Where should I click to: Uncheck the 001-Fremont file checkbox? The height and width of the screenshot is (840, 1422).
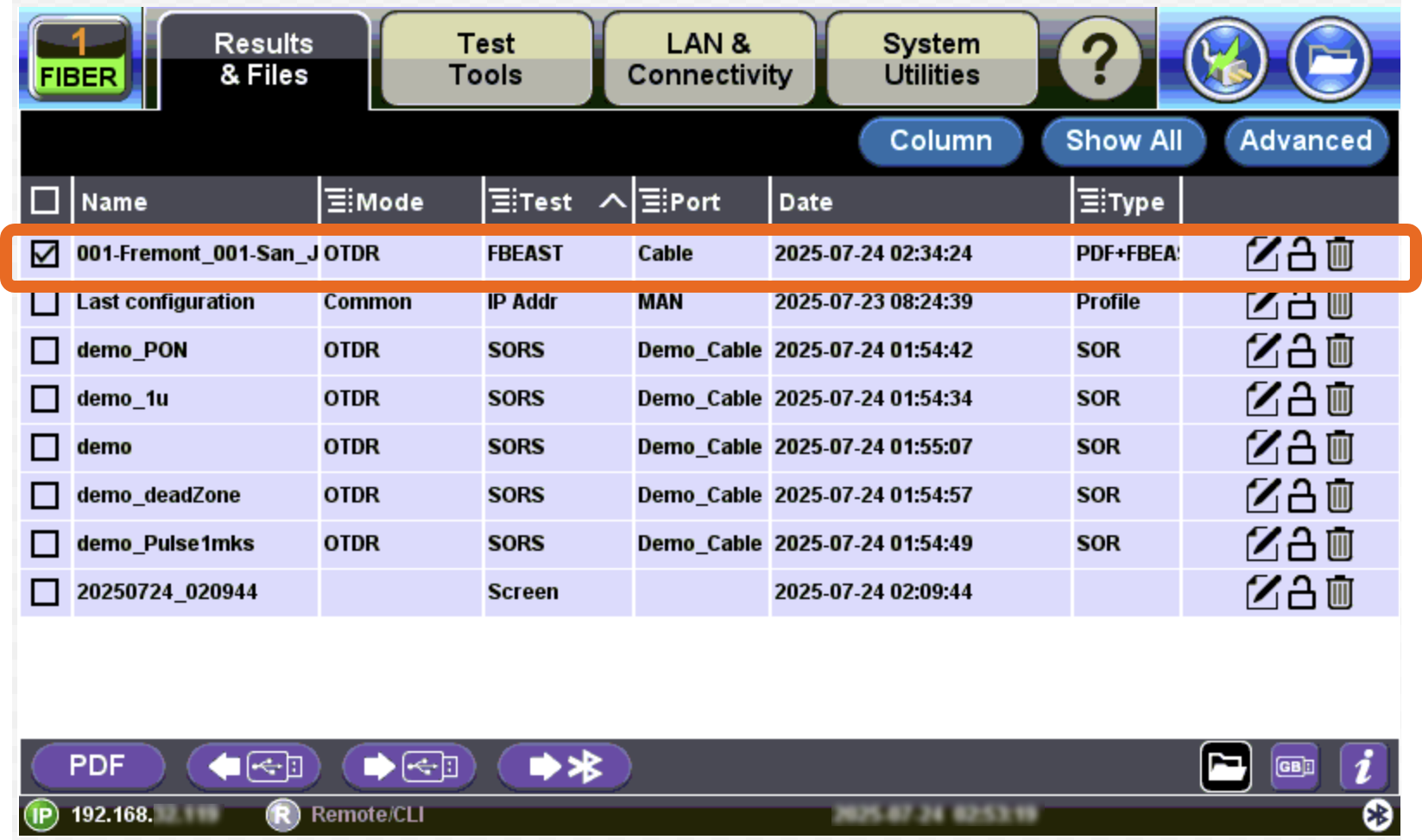click(45, 254)
